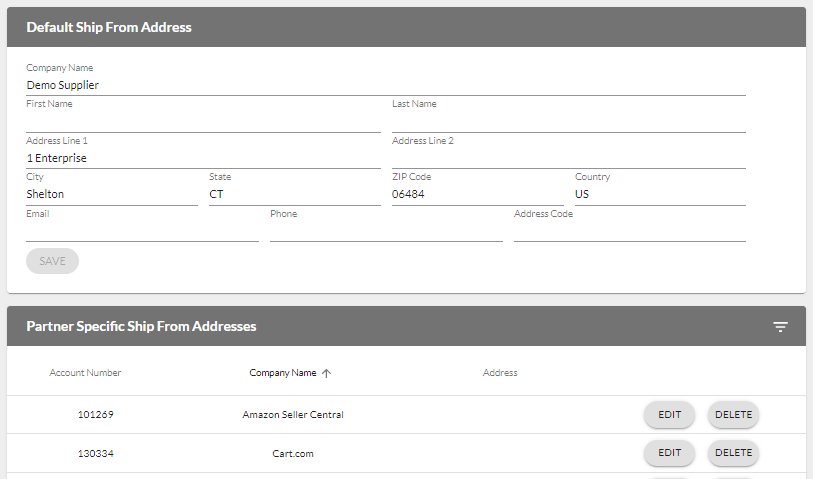
Task: Click the Address Line 2 field
Action: 568,158
